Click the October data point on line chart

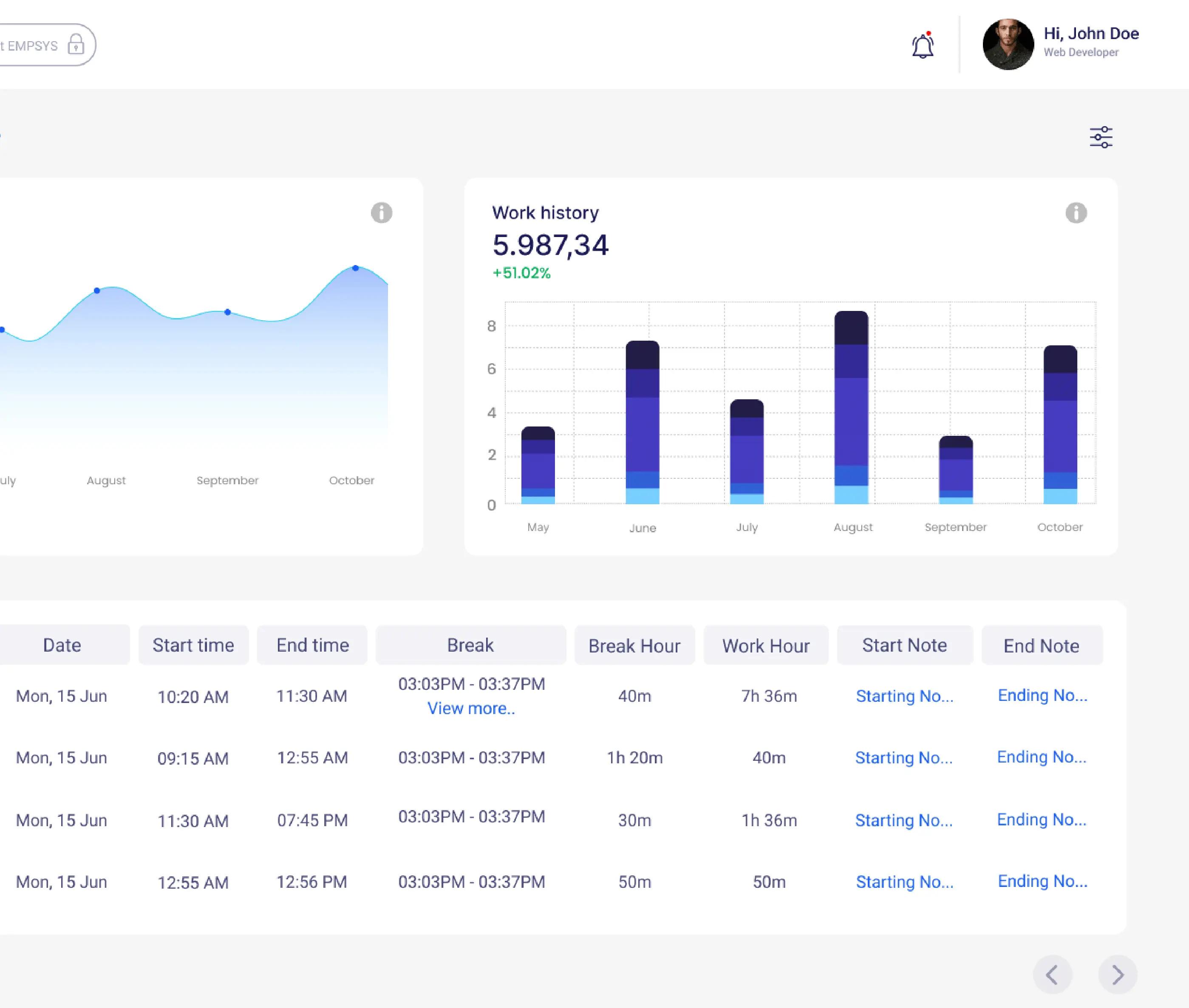tap(356, 268)
